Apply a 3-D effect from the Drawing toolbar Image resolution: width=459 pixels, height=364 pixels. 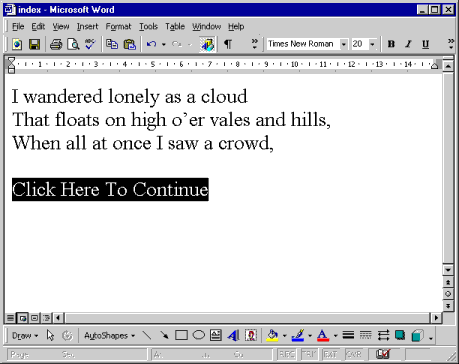pyautogui.click(x=417, y=335)
